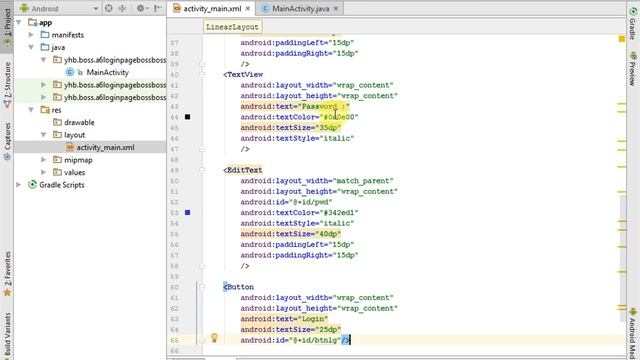Expand the mipmap folder
The image size is (640, 360).
pyautogui.click(x=43, y=160)
